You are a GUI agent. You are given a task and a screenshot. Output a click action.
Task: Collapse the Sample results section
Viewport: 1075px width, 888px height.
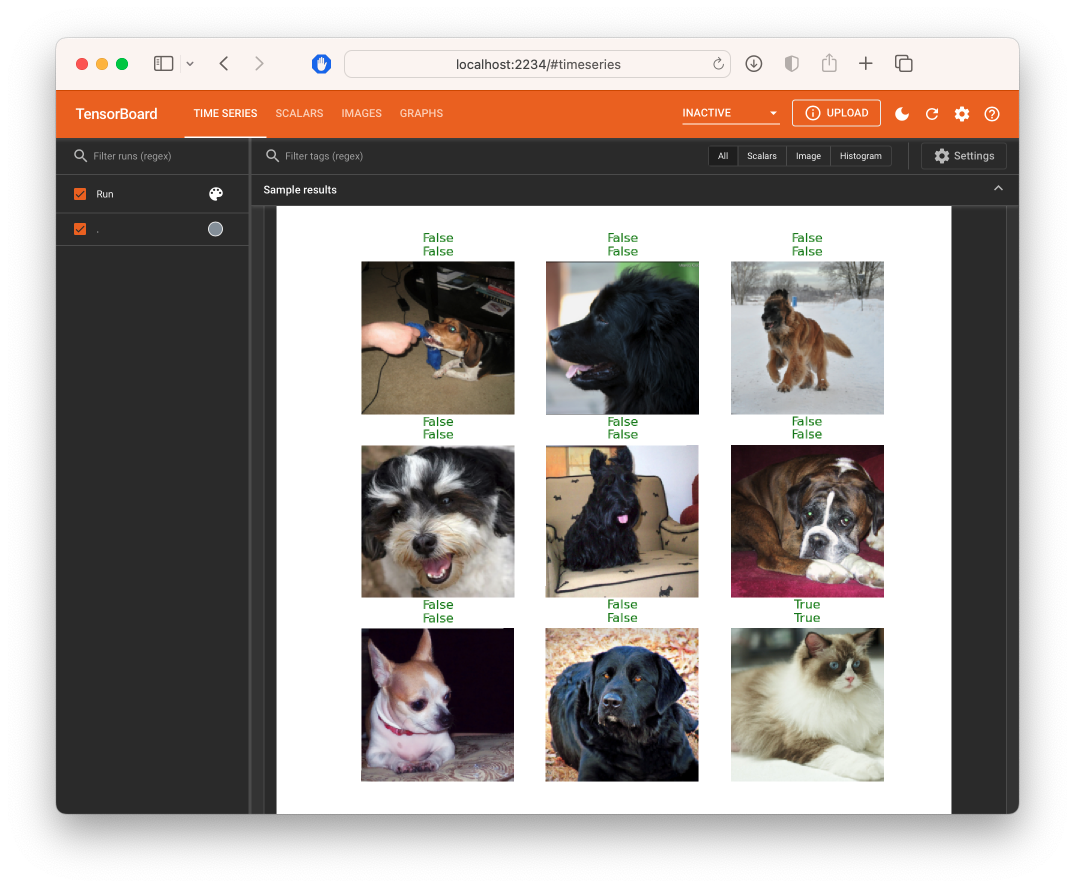[997, 189]
